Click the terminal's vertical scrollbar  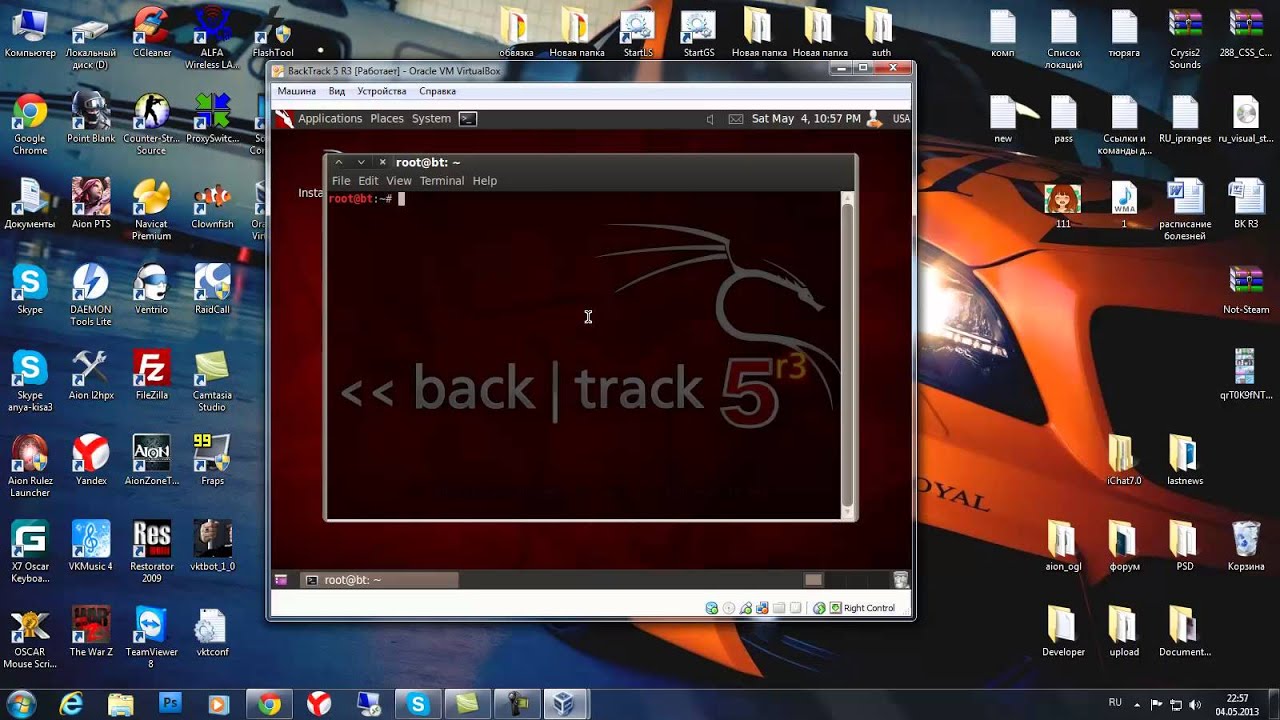pyautogui.click(x=848, y=354)
